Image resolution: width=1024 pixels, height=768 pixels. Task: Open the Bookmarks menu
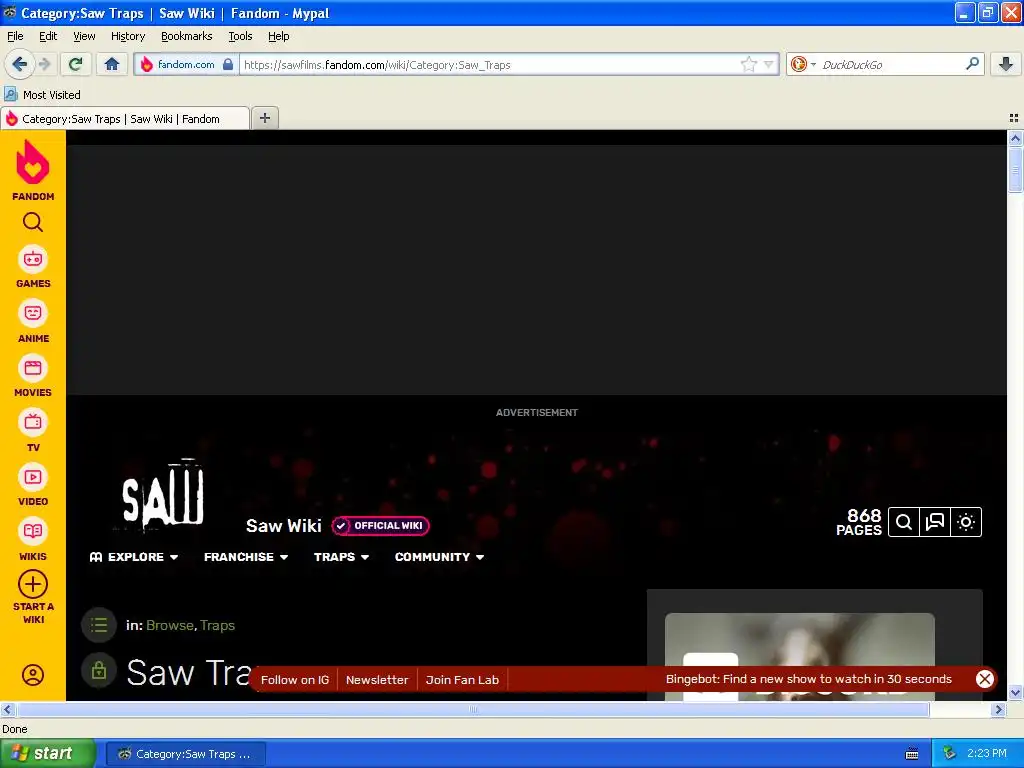point(187,36)
